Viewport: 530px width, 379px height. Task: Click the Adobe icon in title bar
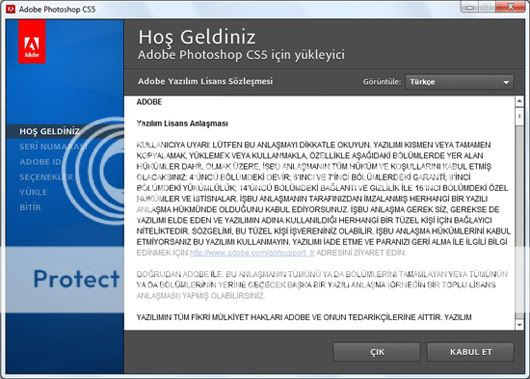(x=10, y=9)
